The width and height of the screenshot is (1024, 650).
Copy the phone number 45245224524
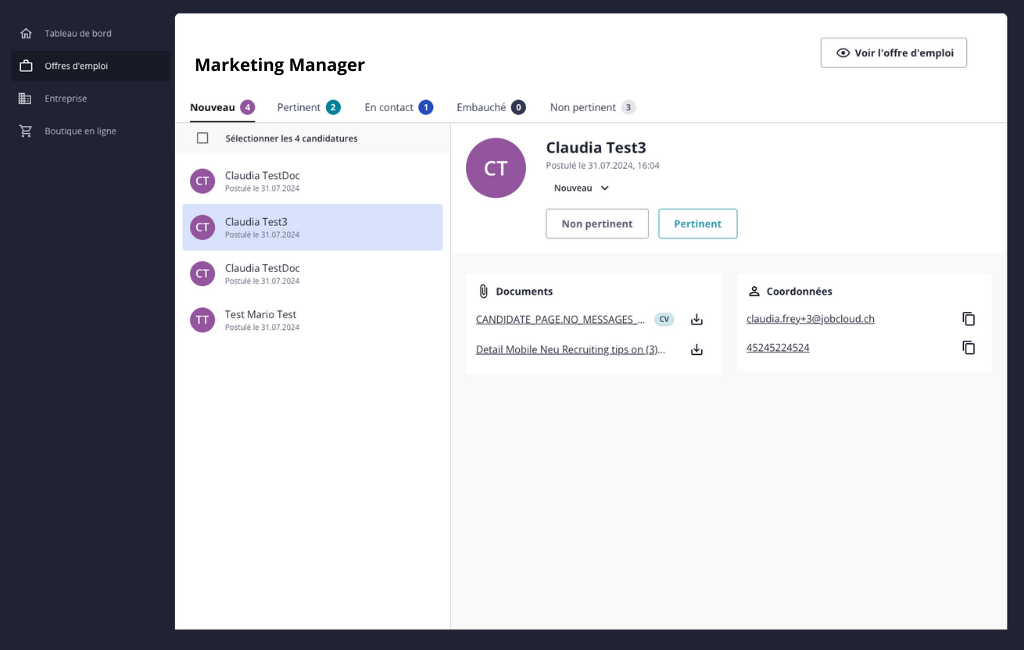pyautogui.click(x=968, y=348)
